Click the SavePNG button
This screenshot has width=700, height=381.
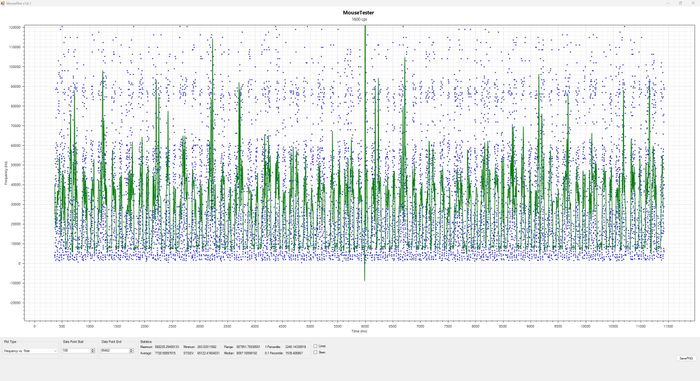686,358
